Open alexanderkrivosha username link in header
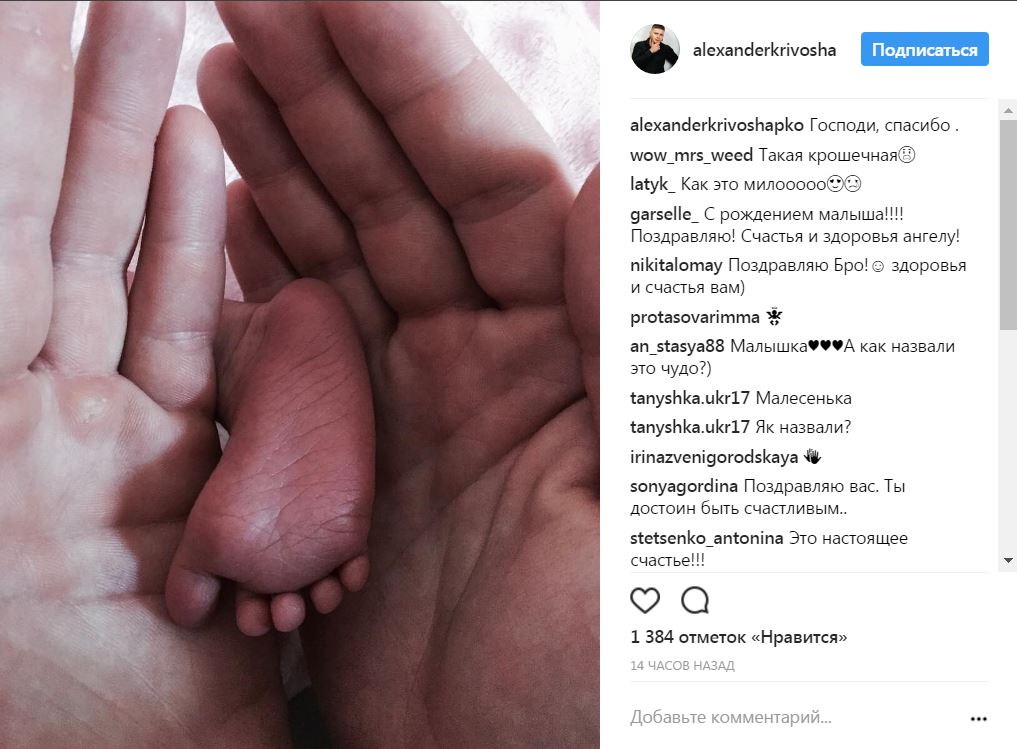Viewport: 1017px width, 749px height. (764, 50)
